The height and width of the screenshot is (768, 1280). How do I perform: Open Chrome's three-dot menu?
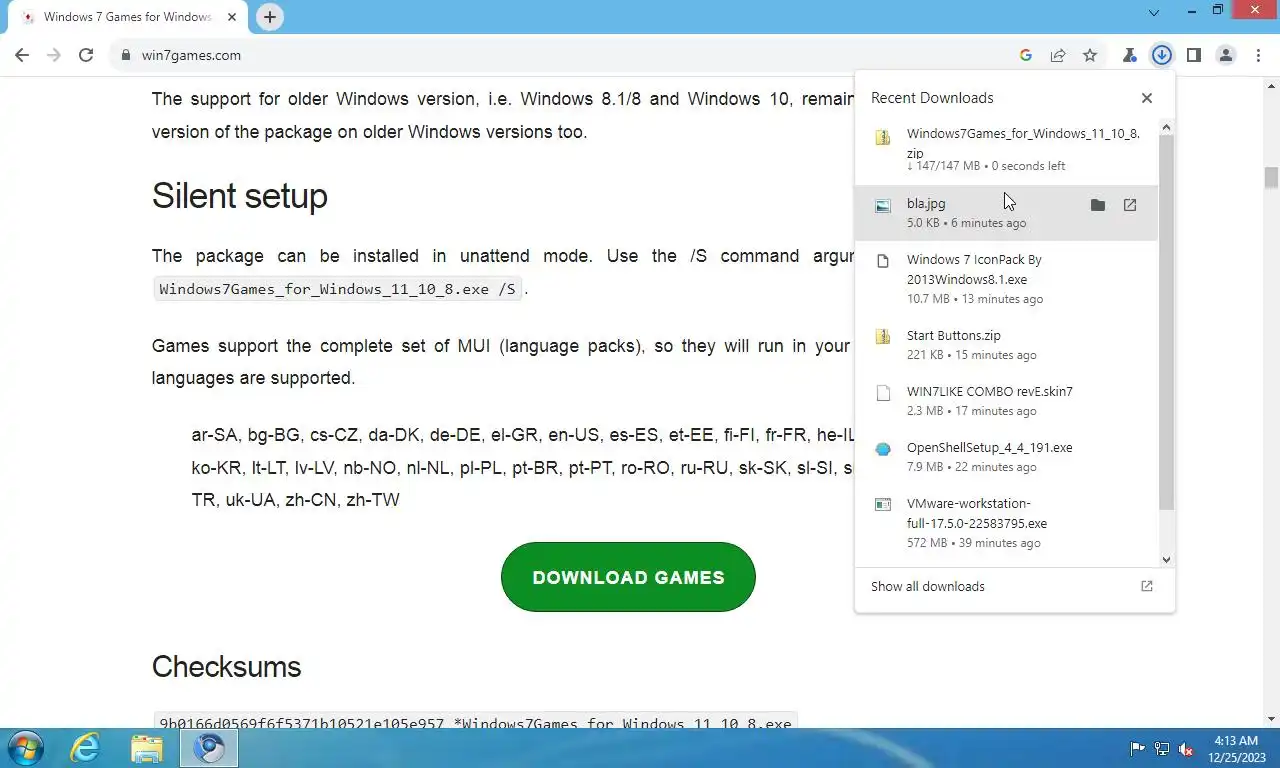click(1258, 55)
